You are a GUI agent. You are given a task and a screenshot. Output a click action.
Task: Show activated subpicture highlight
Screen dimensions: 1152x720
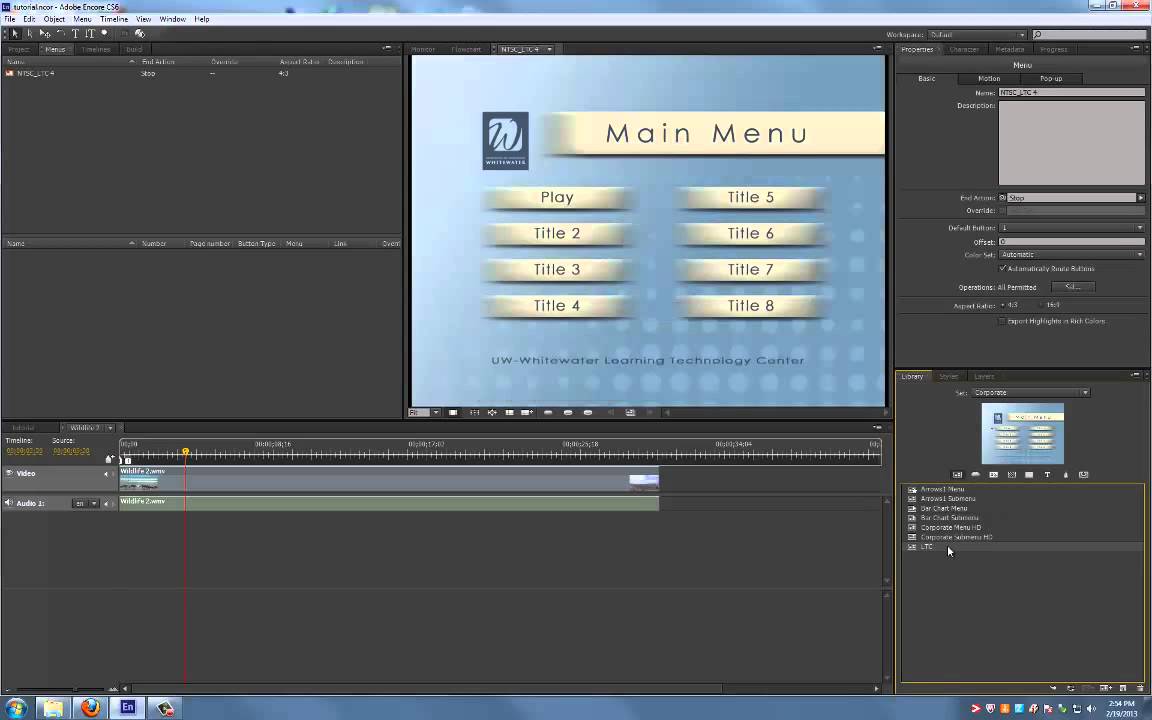click(588, 413)
